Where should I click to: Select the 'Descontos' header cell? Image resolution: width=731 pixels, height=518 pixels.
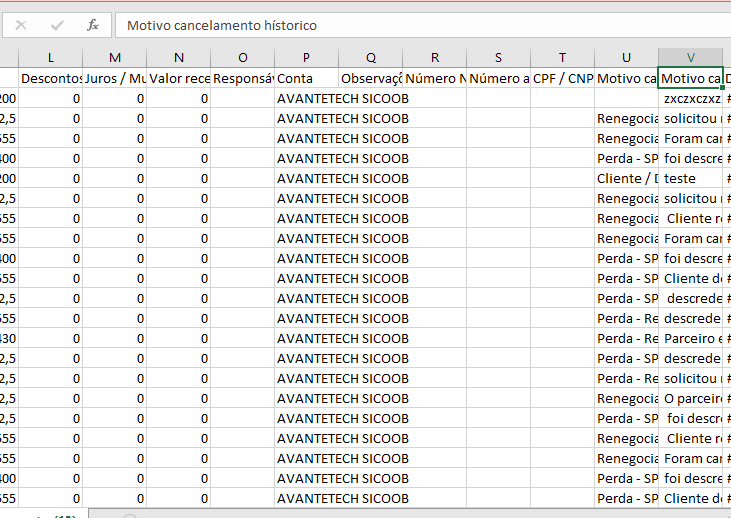[x=50, y=78]
